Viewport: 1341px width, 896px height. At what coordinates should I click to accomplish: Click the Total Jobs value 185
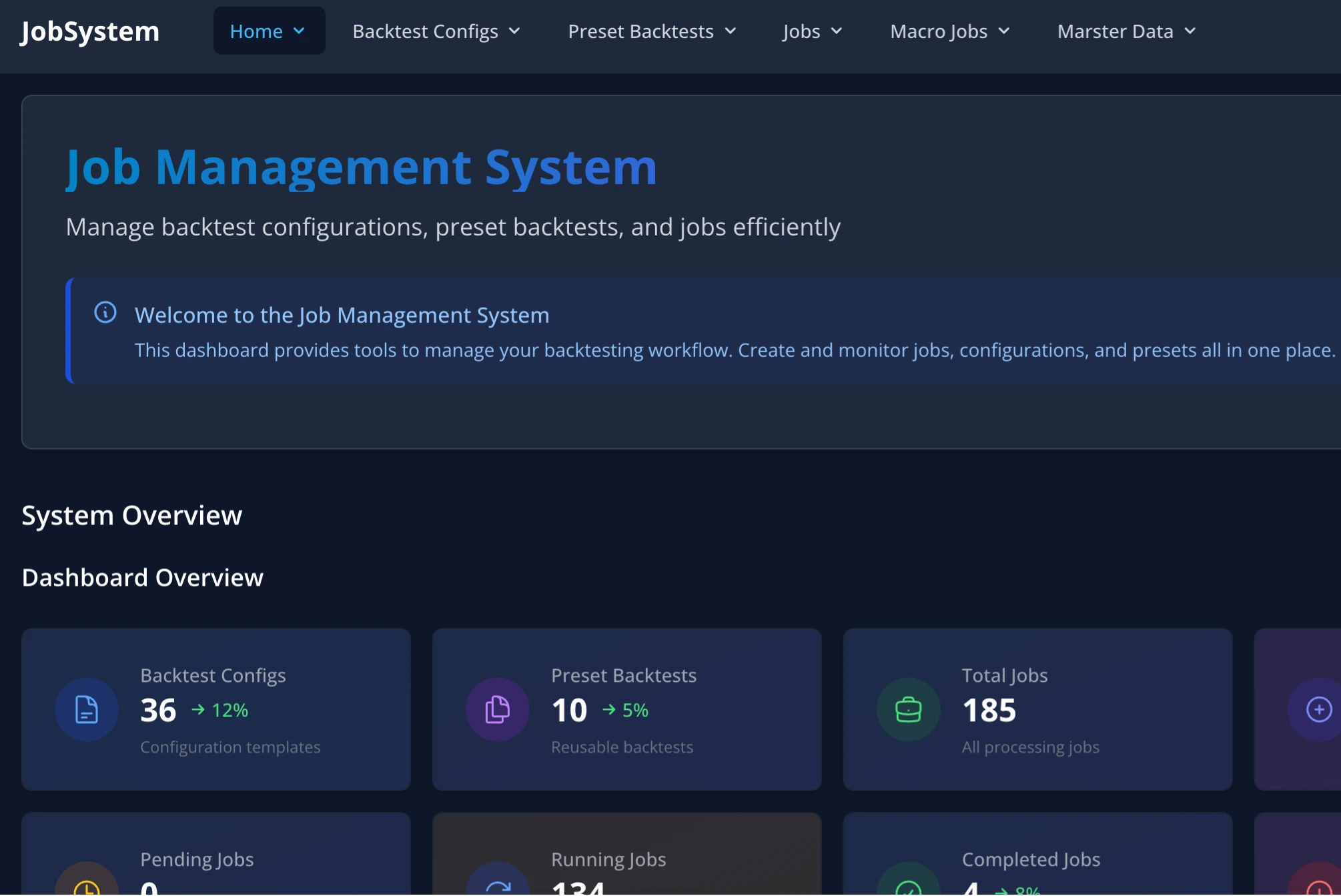click(x=989, y=710)
